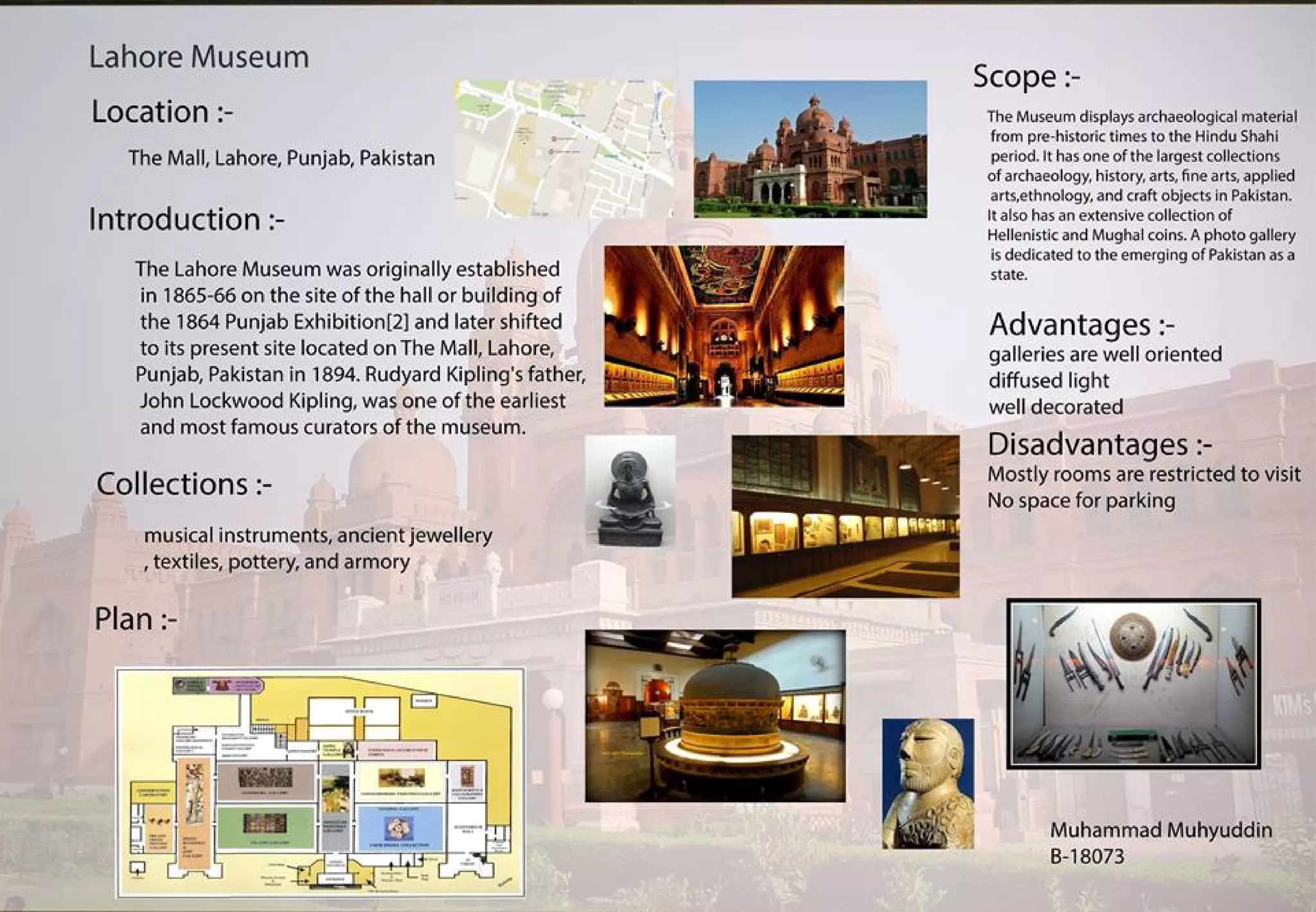This screenshot has height=912, width=1316.
Task: Select the Collections heading
Action: 184,484
